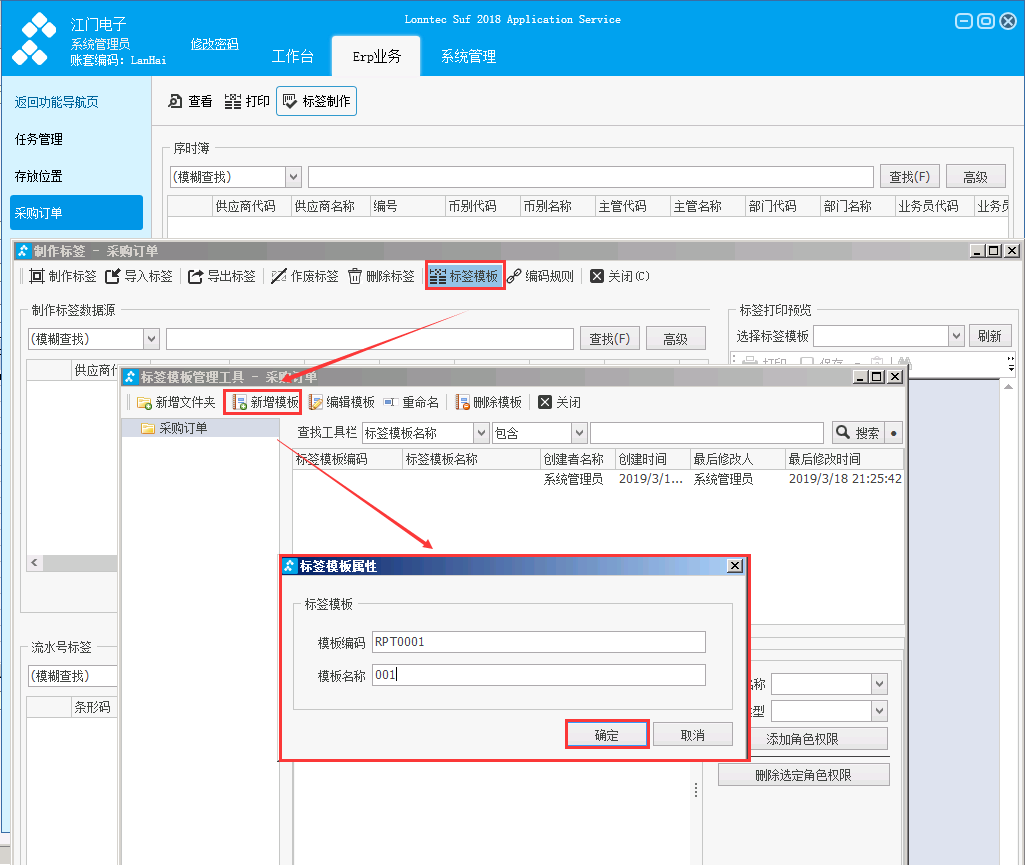Click 供应商名称 column header in 序时簿
This screenshot has height=865, width=1025.
[x=330, y=207]
